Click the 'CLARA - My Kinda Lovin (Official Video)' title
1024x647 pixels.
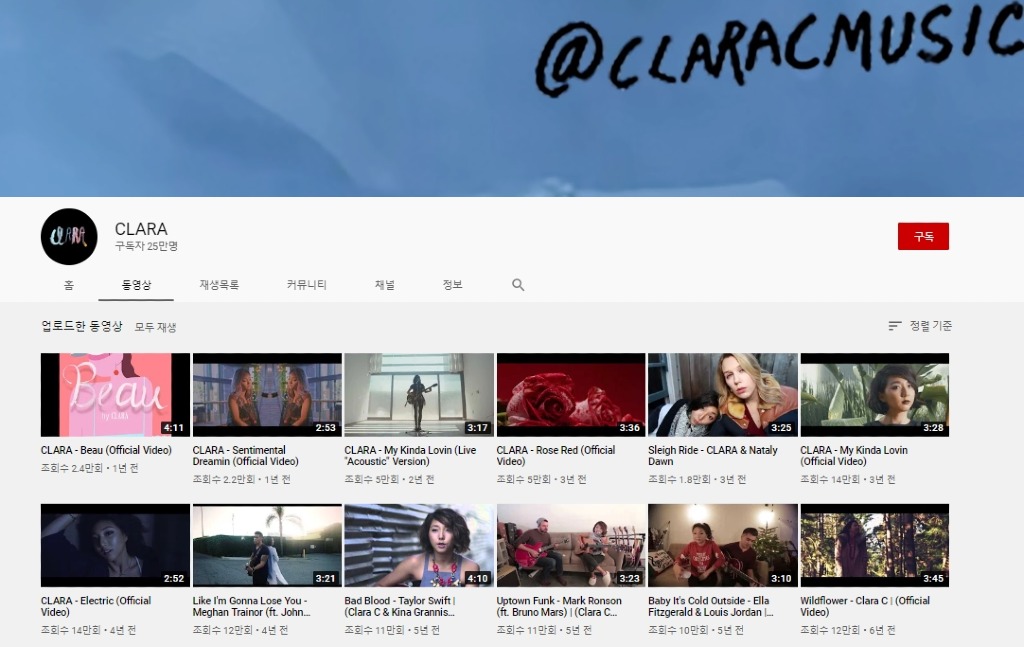[854, 456]
